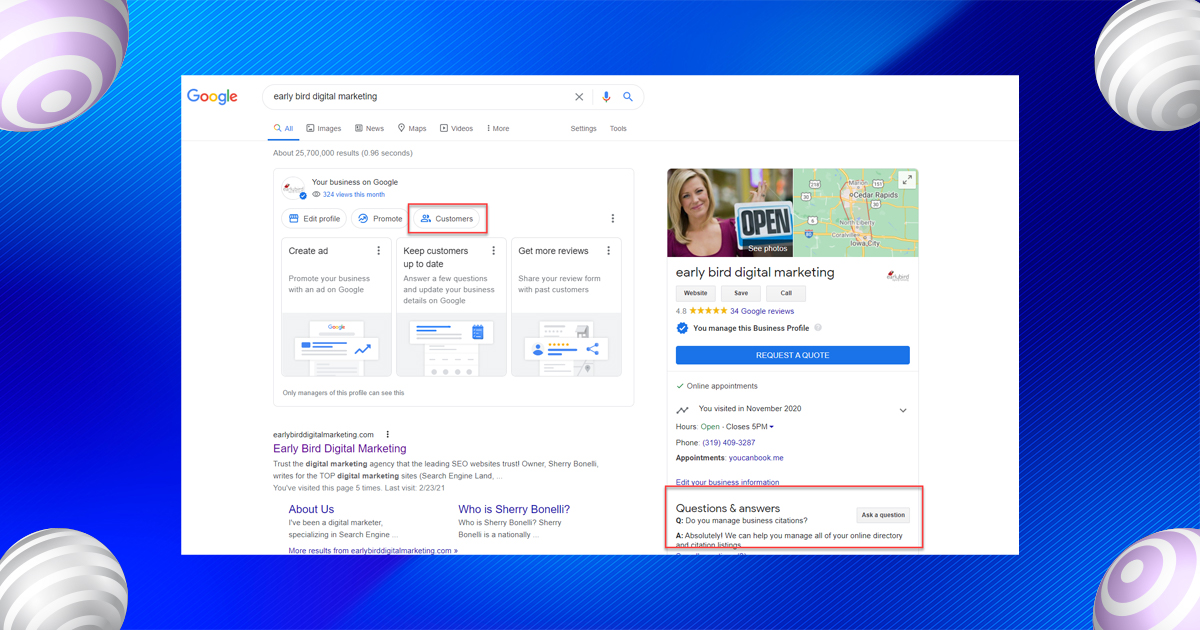Open the News tab
This screenshot has width=1200, height=630.
369,129
